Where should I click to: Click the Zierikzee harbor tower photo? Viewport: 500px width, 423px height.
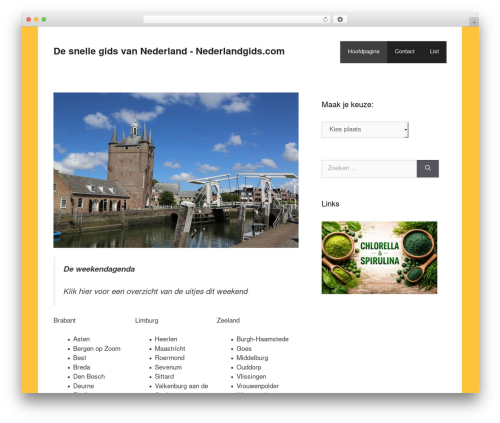pyautogui.click(x=176, y=170)
